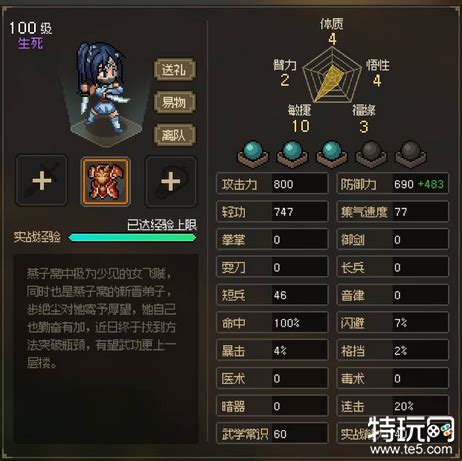Click the 武学常识 60 stat row
This screenshot has height=461, width=462.
tap(272, 433)
